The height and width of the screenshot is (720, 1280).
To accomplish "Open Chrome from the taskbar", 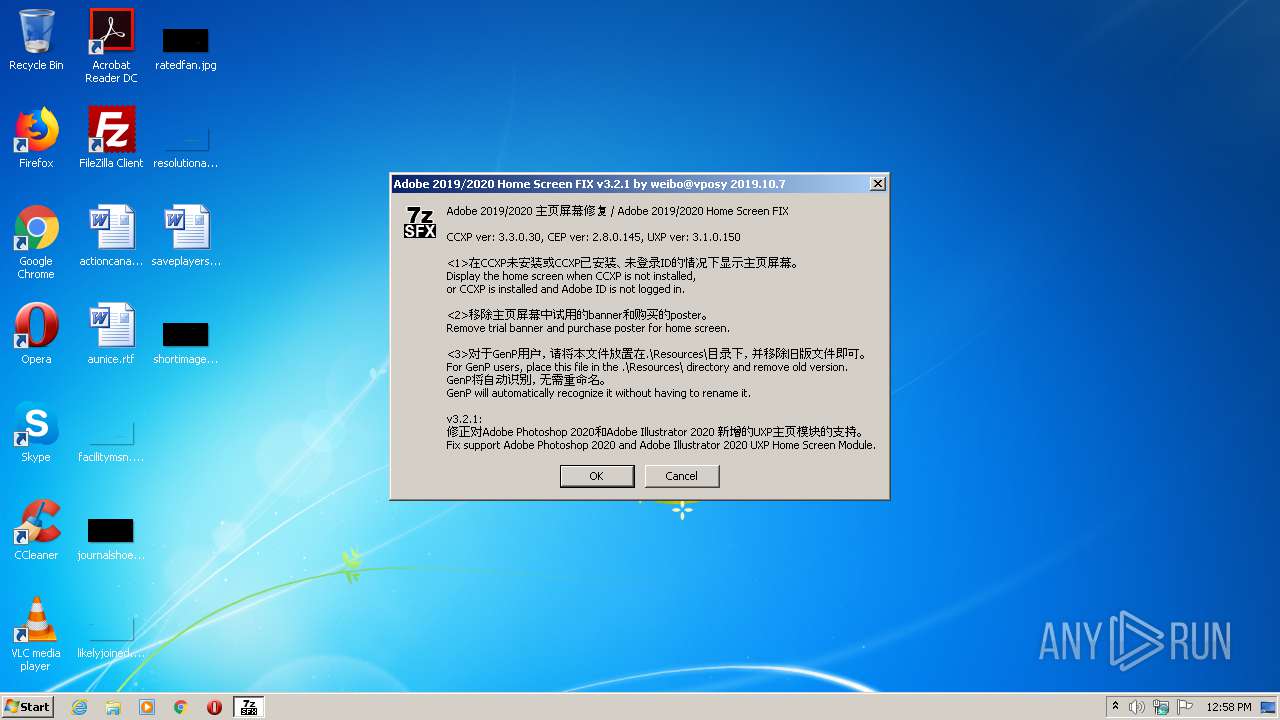I will pos(181,707).
